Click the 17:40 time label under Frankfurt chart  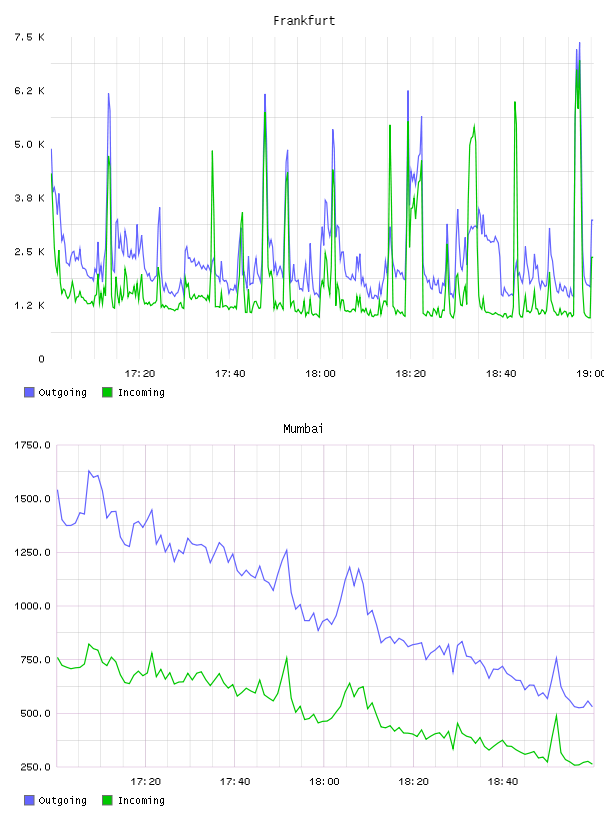coord(230,374)
